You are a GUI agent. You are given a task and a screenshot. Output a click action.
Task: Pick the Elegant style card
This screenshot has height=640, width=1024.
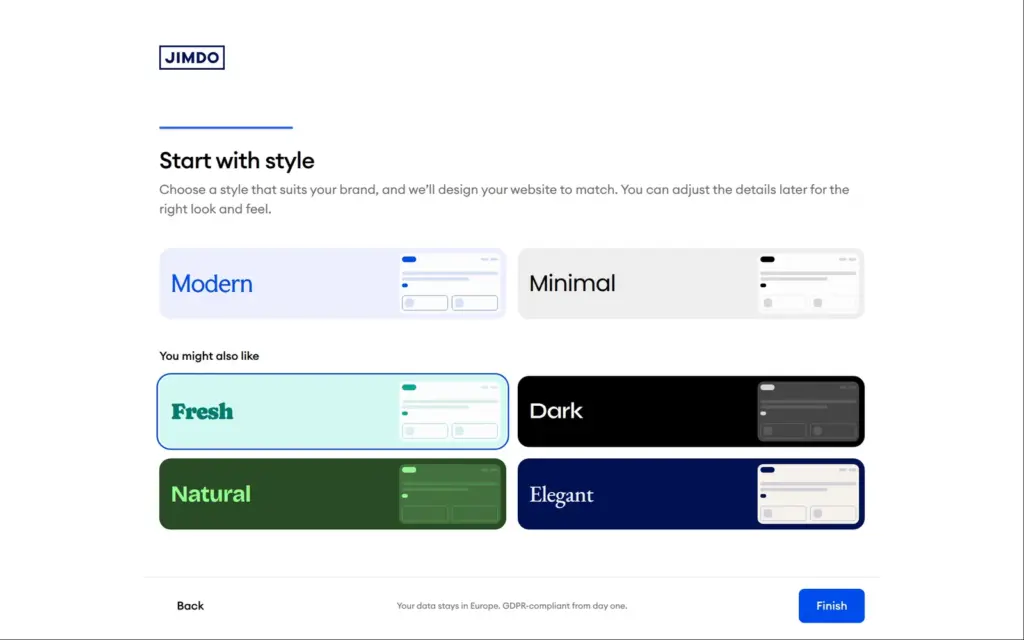(x=691, y=494)
